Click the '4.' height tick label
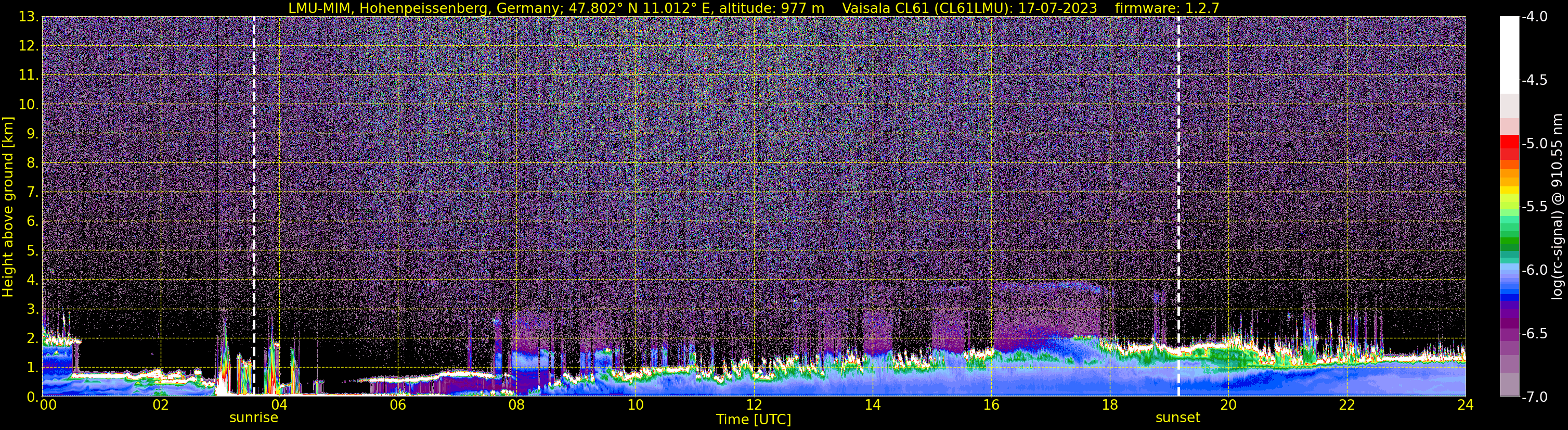Screen dimensions: 1568x430 click(33, 280)
